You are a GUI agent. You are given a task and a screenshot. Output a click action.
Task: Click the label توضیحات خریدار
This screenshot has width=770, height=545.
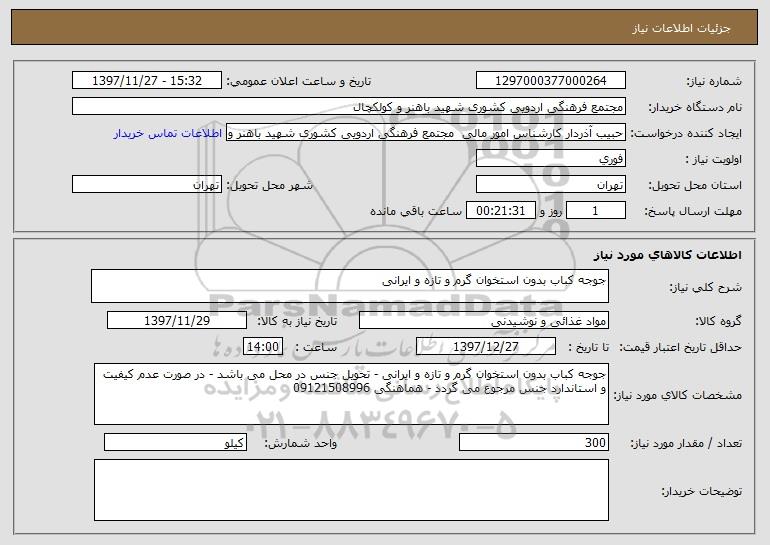tap(702, 491)
